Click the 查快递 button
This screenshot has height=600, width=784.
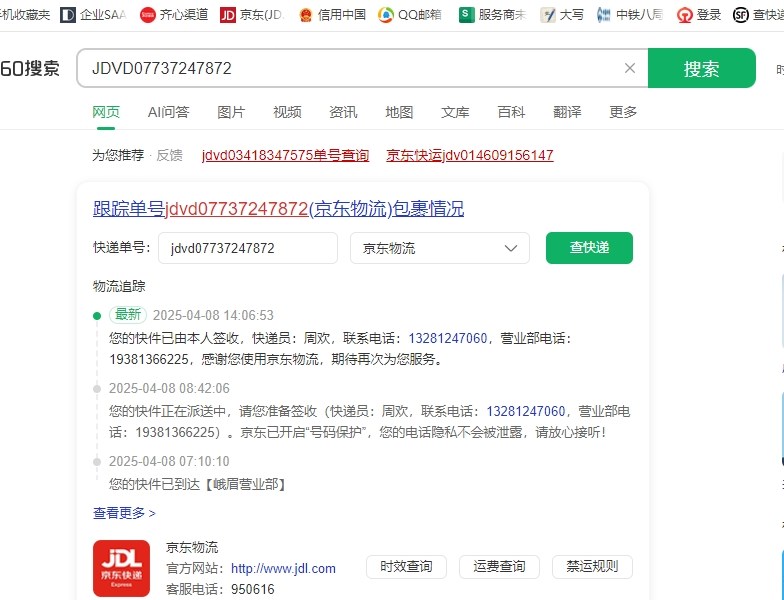click(x=589, y=248)
